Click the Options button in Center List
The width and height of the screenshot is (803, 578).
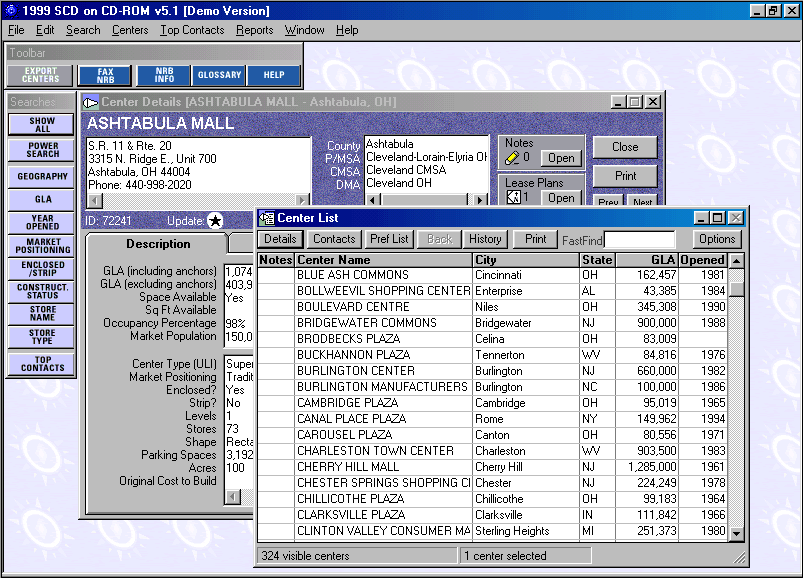coord(717,239)
